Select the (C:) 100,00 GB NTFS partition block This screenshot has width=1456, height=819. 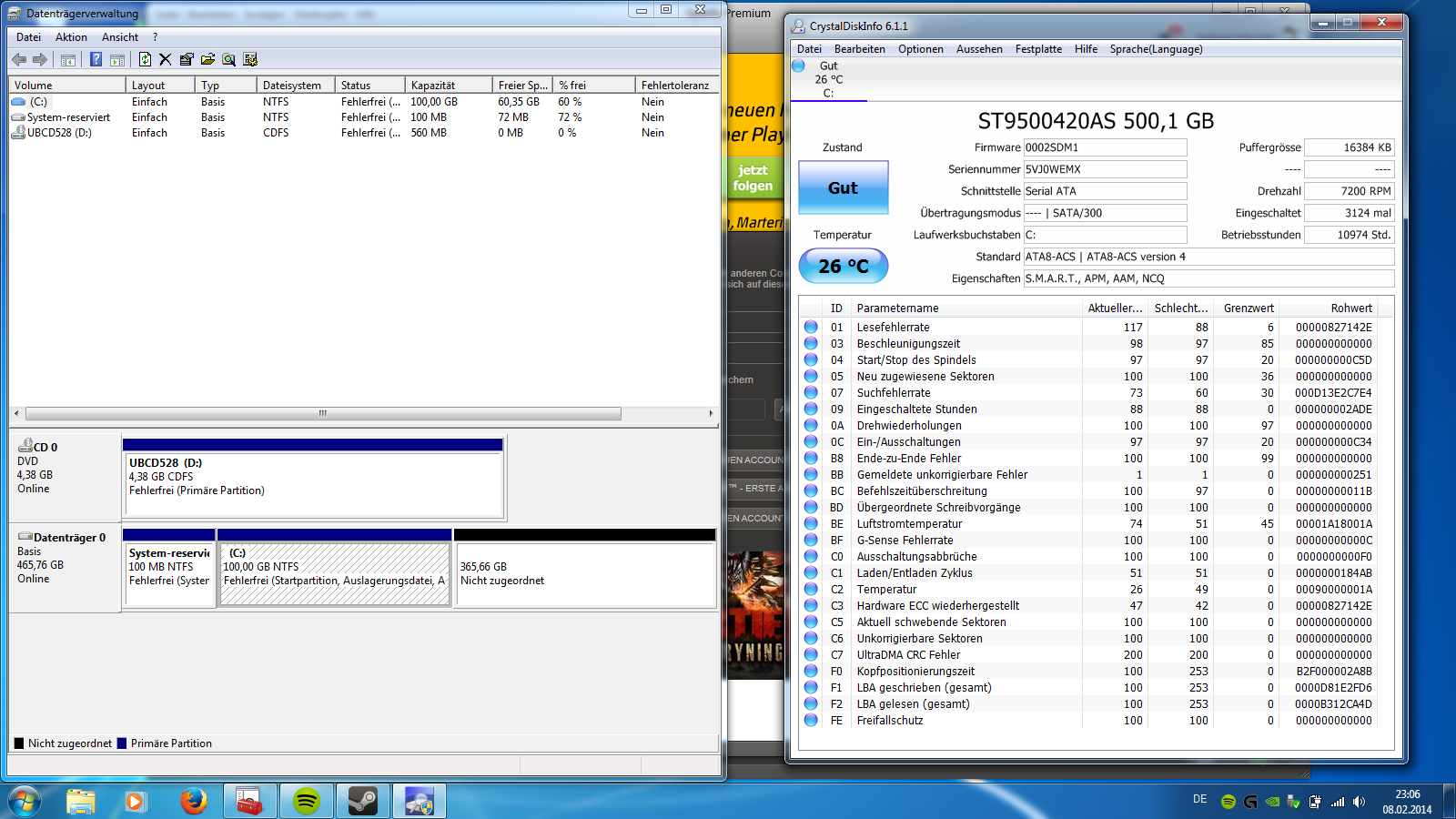click(335, 568)
